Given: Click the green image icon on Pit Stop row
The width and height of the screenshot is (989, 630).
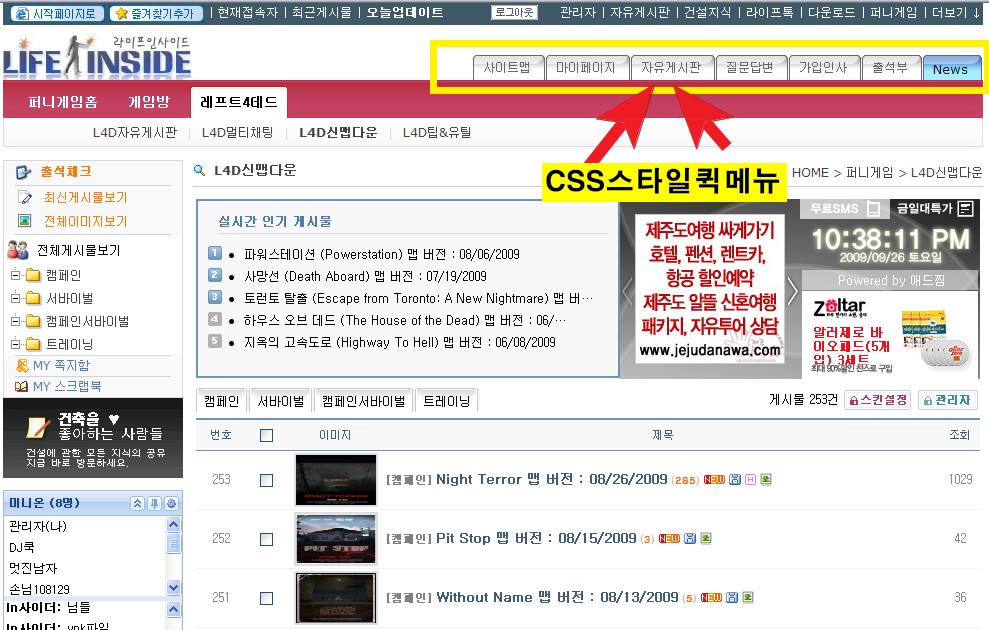Looking at the screenshot, I should coord(706,538).
